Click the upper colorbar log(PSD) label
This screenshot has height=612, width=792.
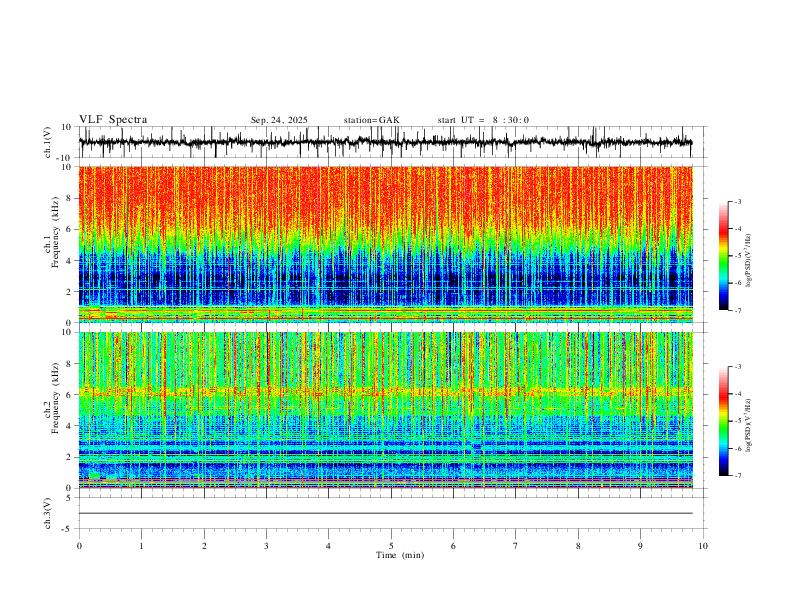[x=748, y=261]
